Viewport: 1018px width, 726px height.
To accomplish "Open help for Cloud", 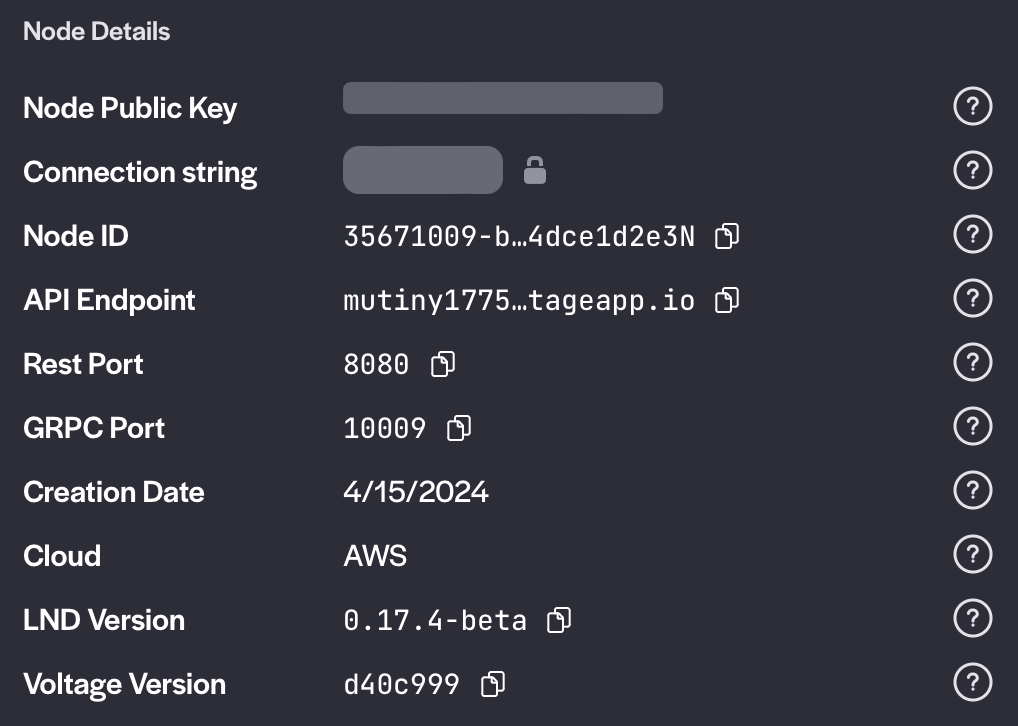I will (x=972, y=554).
